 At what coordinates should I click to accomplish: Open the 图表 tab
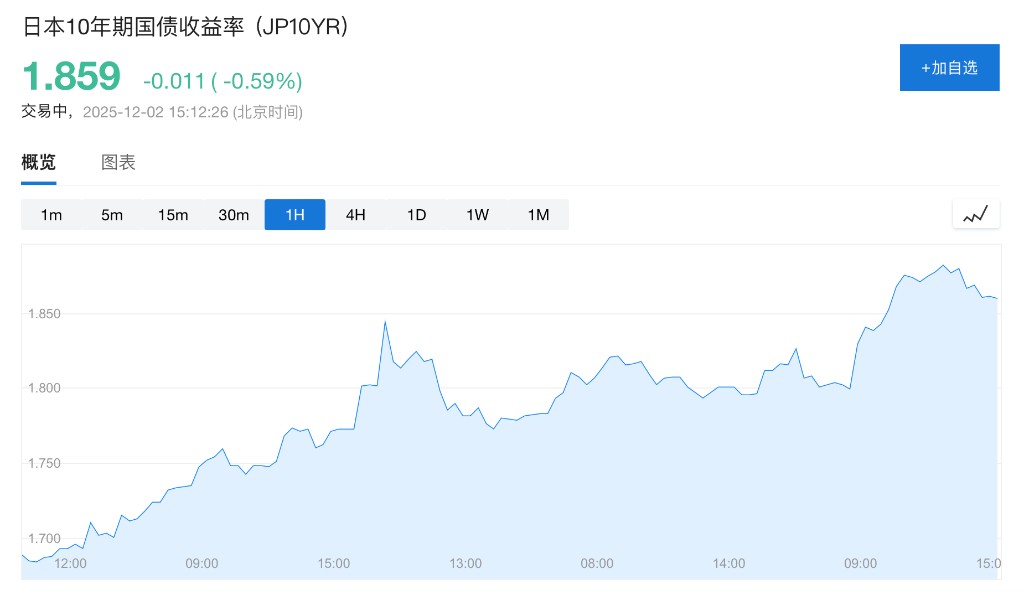tap(118, 162)
